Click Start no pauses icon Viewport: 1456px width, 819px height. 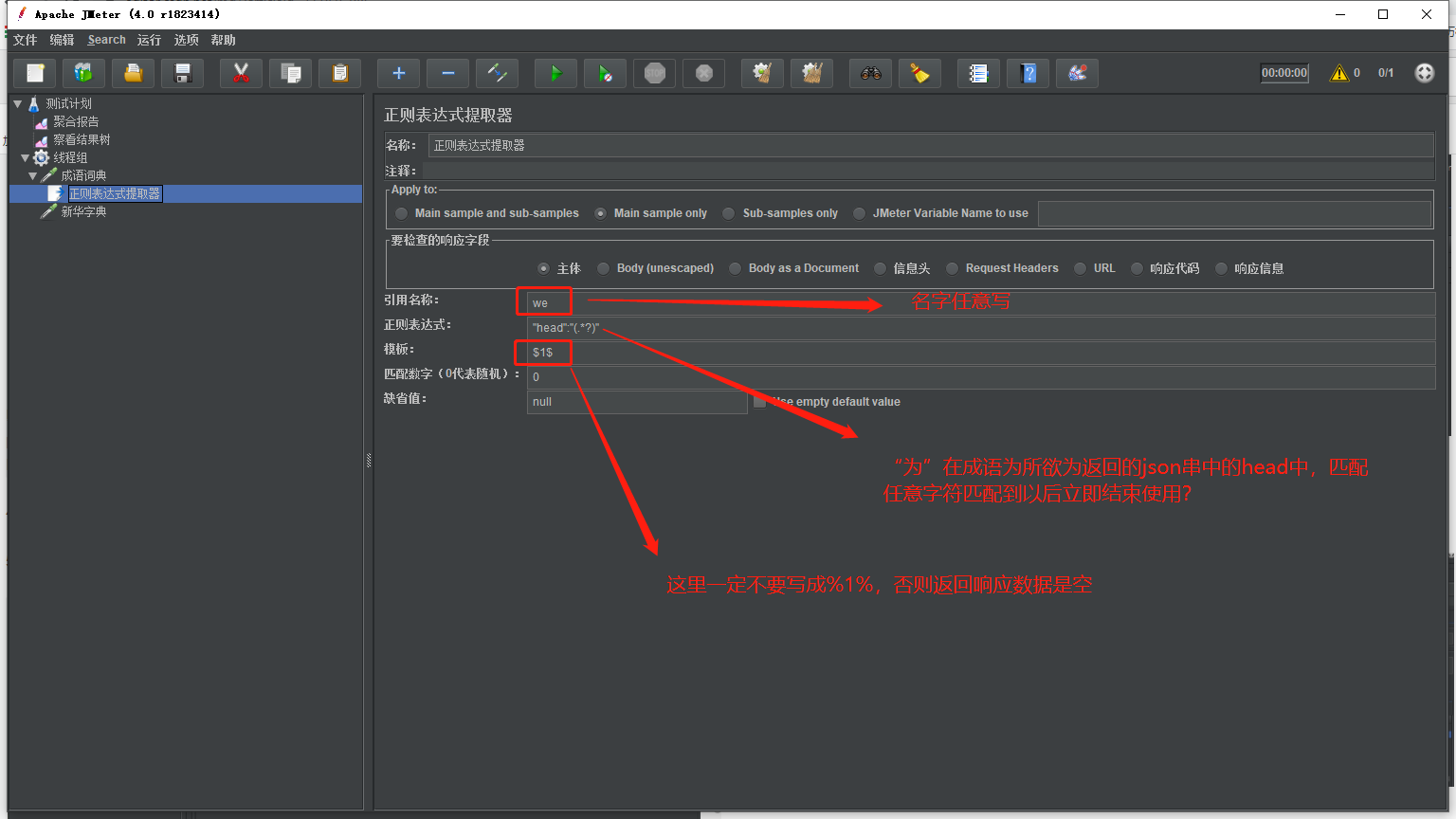click(x=605, y=73)
